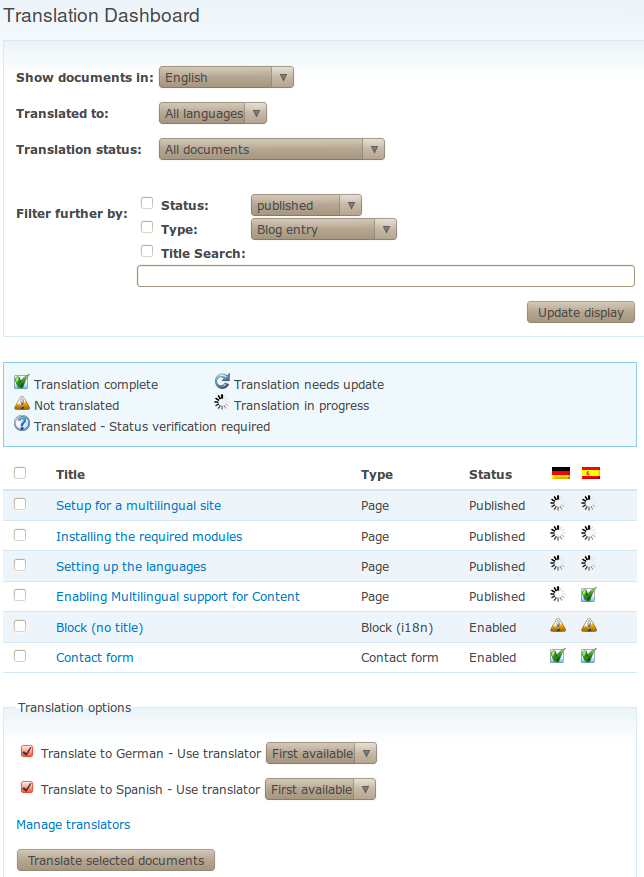This screenshot has width=644, height=877.
Task: Open the Block (no title) link
Action: click(100, 628)
